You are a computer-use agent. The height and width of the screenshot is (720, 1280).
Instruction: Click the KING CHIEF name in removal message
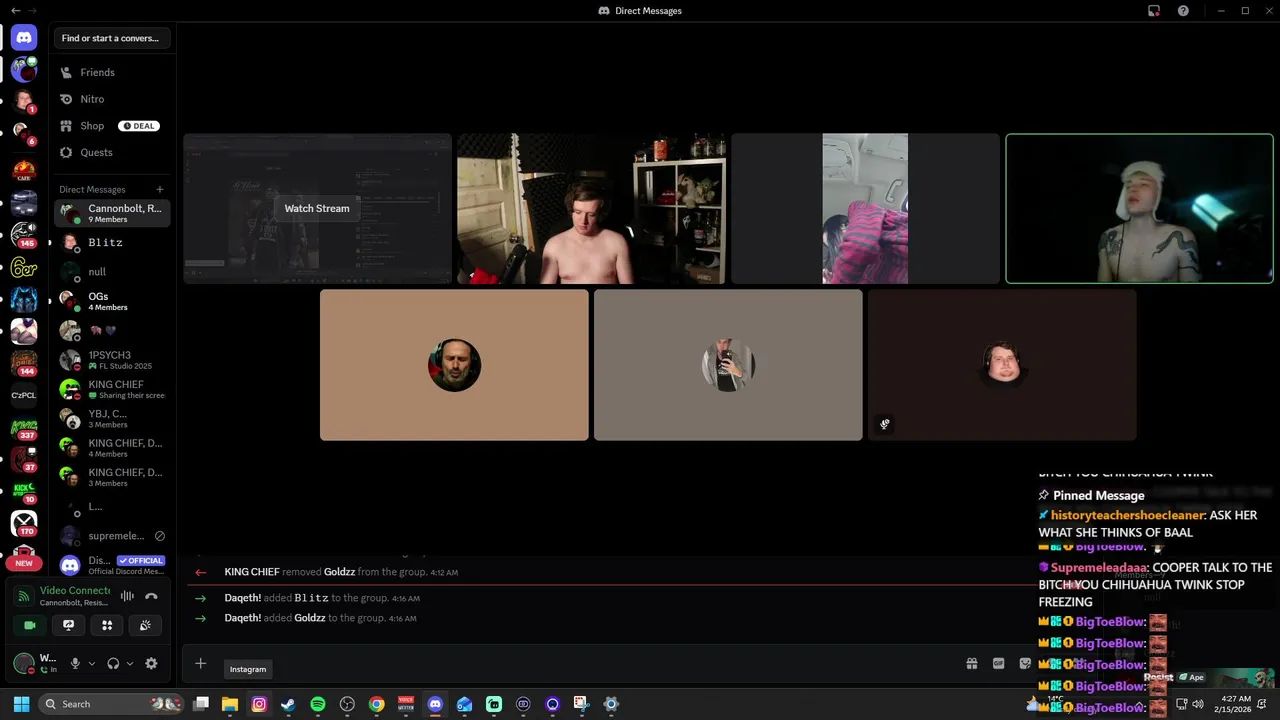tap(252, 572)
